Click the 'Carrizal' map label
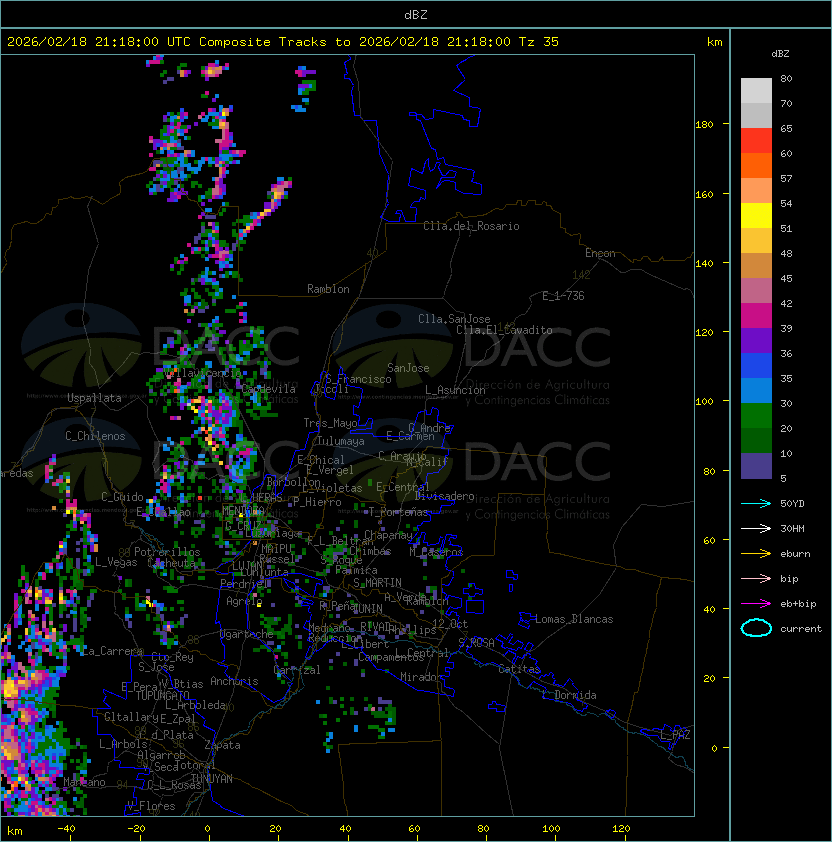The width and height of the screenshot is (832, 842). click(x=297, y=670)
